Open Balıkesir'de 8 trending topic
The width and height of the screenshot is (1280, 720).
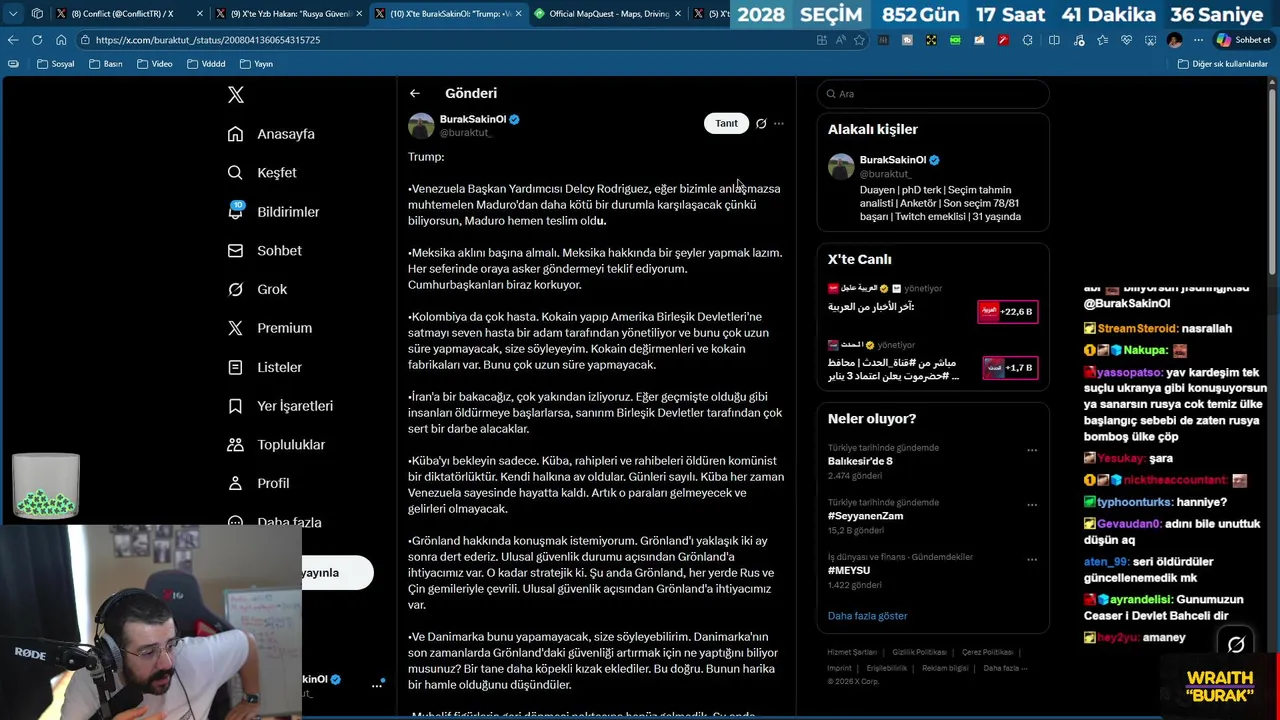860,461
